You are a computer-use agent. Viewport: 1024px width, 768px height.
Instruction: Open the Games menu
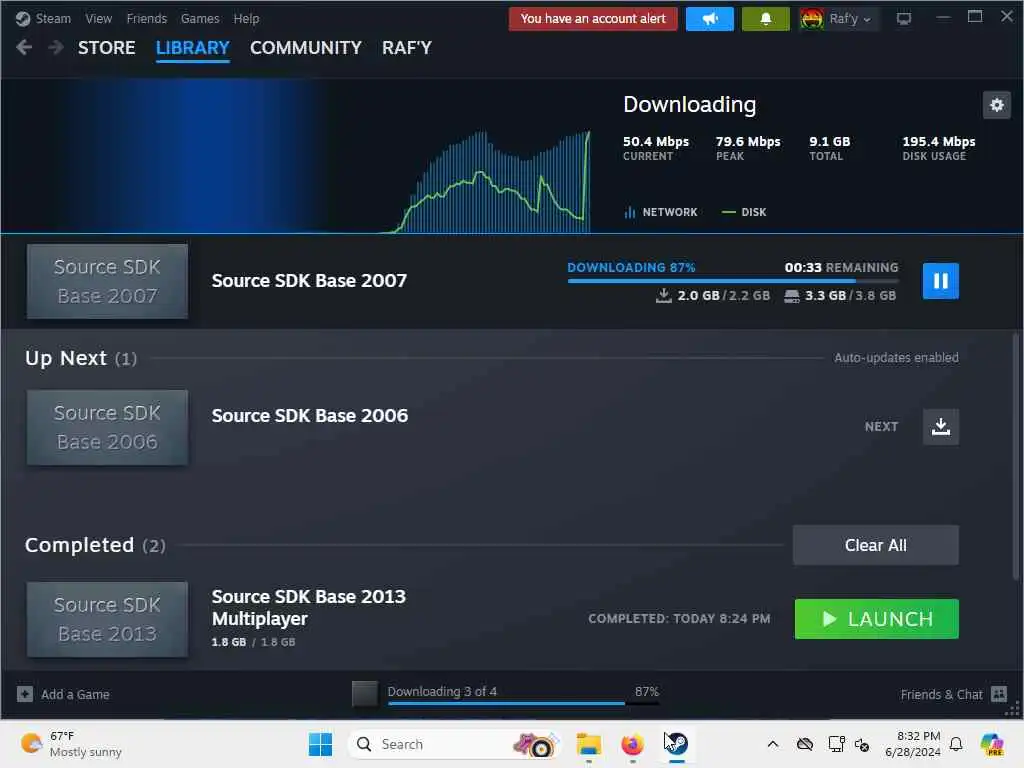pos(200,19)
